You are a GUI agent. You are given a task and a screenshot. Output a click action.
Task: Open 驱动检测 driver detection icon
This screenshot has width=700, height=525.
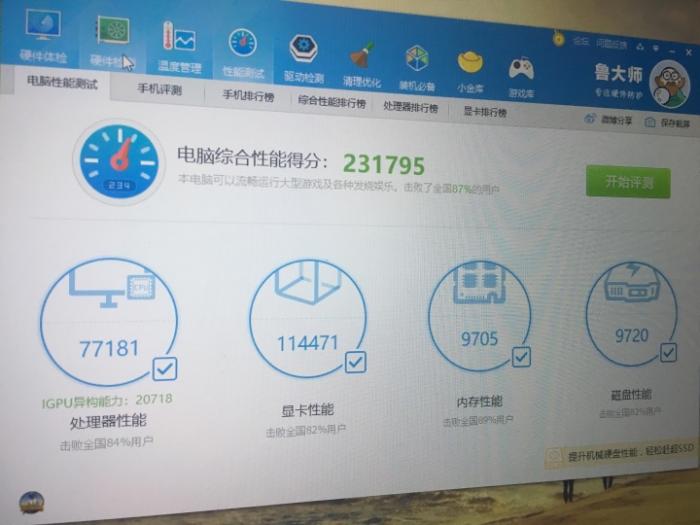[303, 51]
